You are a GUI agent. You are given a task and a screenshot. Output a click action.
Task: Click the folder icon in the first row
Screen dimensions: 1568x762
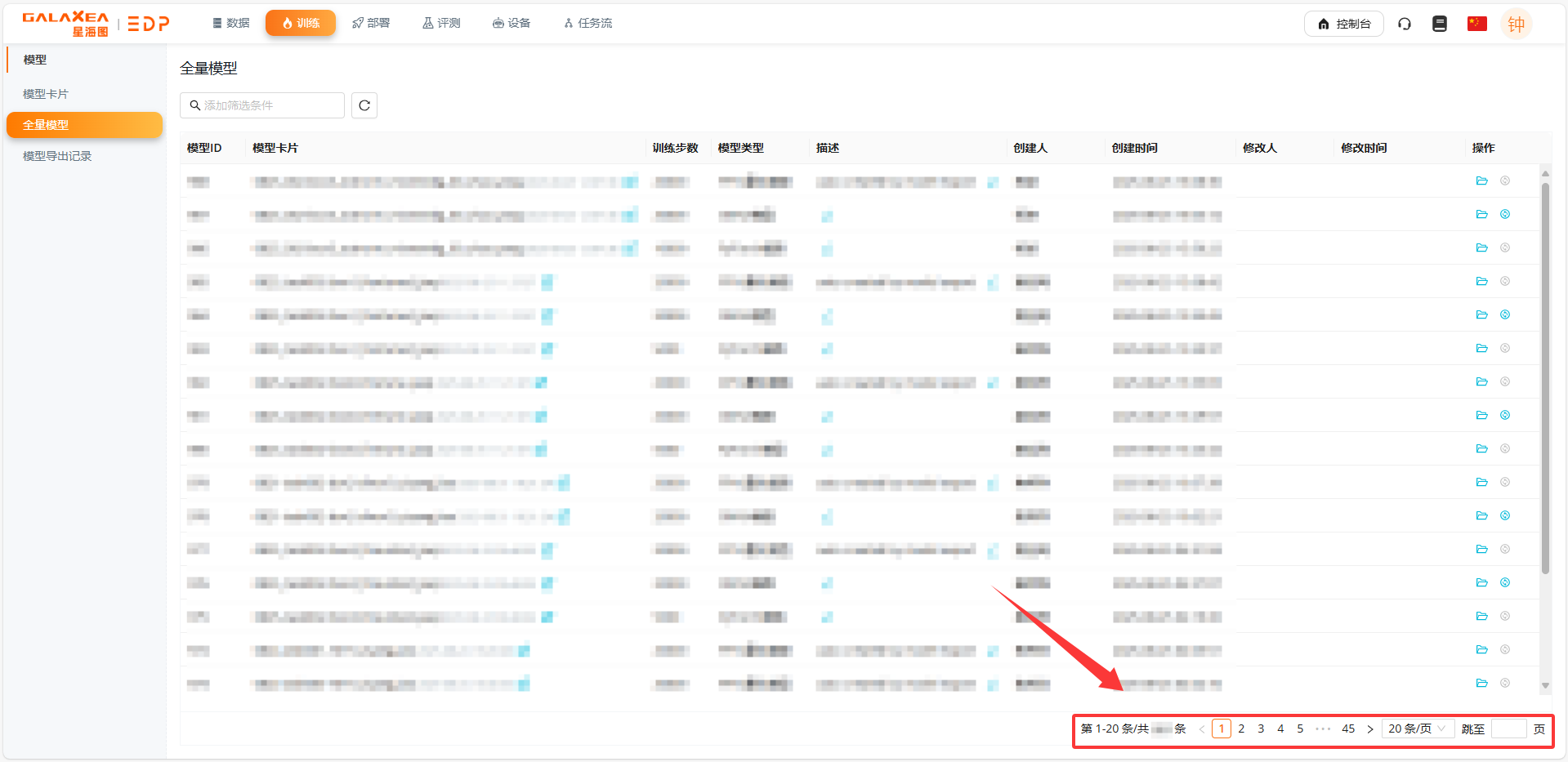1481,180
